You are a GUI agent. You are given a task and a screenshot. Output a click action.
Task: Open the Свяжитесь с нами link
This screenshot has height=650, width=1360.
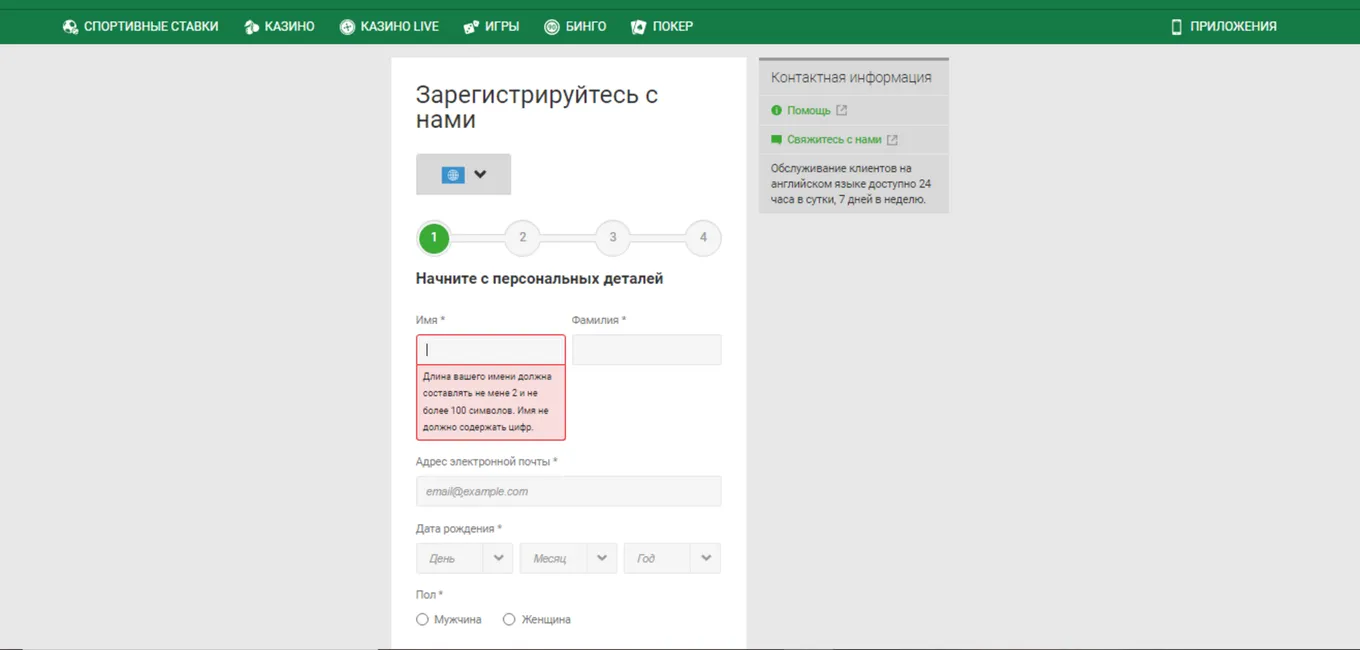pyautogui.click(x=834, y=140)
